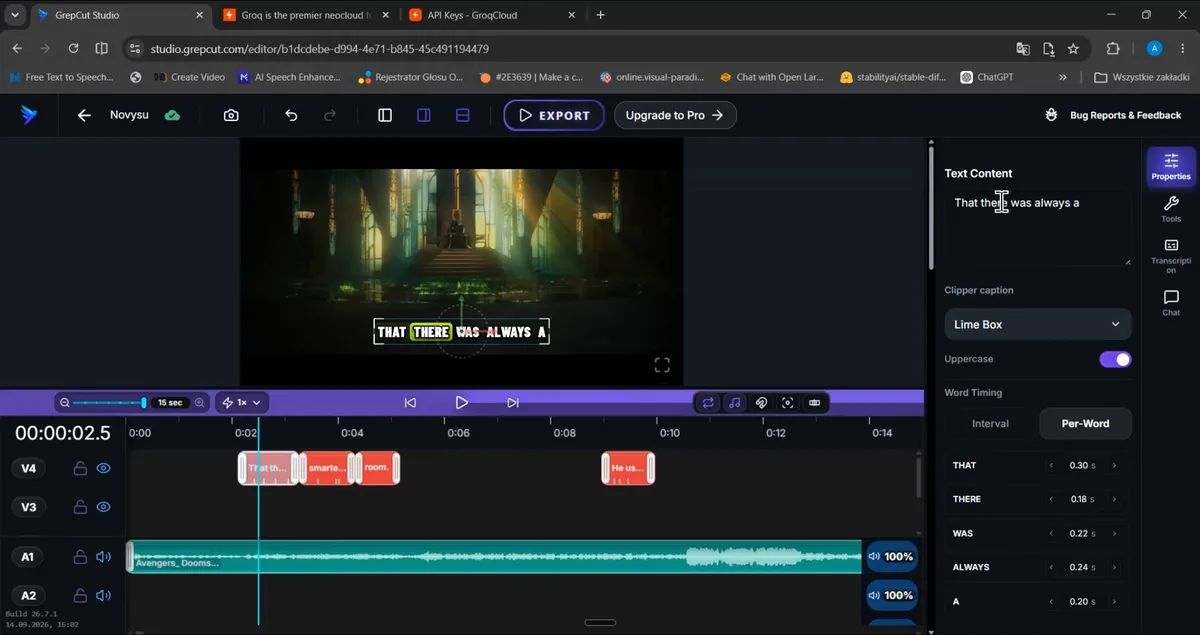
Task: Open the Tools sidebar tab
Action: point(1171,209)
